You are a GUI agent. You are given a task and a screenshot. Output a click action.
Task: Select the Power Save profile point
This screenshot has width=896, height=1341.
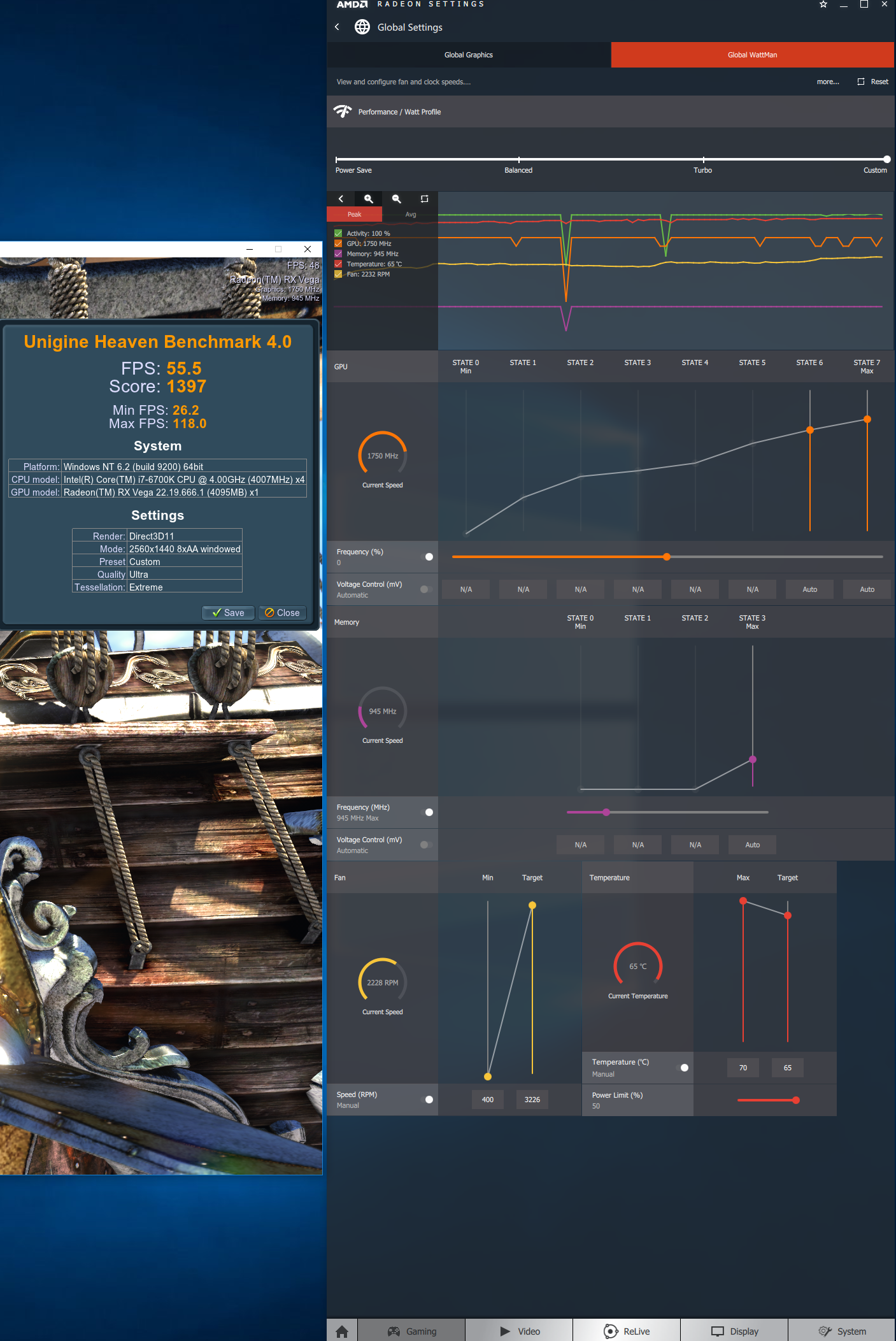337,159
